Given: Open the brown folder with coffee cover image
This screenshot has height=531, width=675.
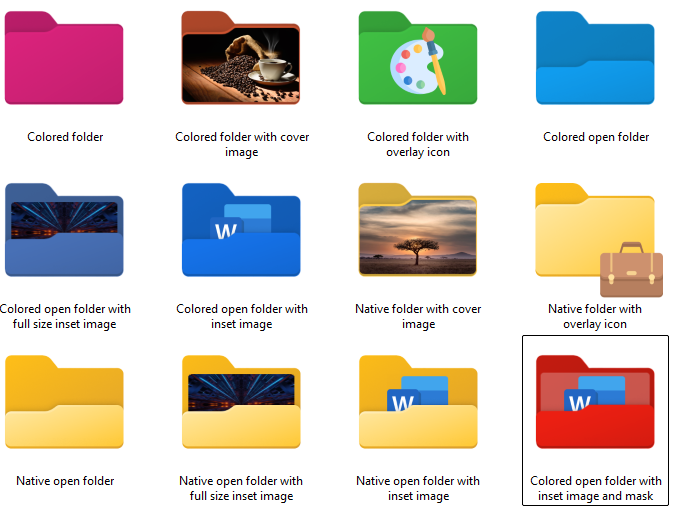Looking at the screenshot, I should pos(241,59).
